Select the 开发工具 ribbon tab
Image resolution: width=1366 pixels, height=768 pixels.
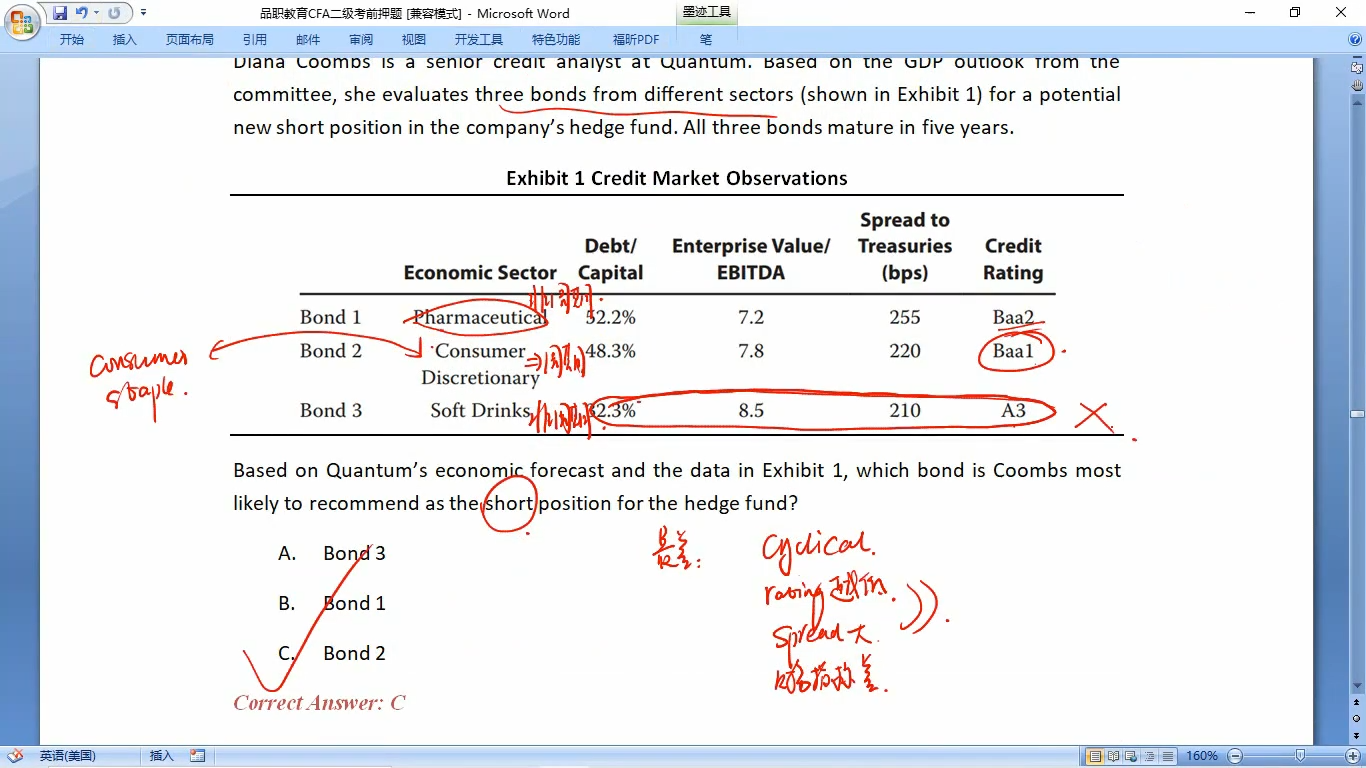[x=479, y=40]
